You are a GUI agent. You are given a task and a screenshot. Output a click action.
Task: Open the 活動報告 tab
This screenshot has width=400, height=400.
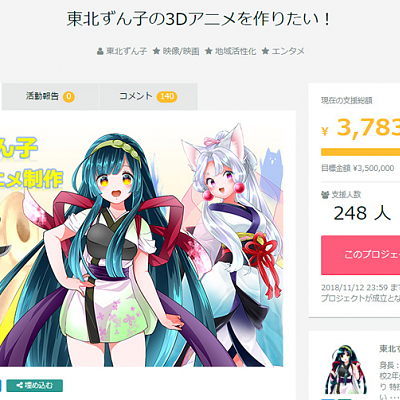[x=51, y=97]
